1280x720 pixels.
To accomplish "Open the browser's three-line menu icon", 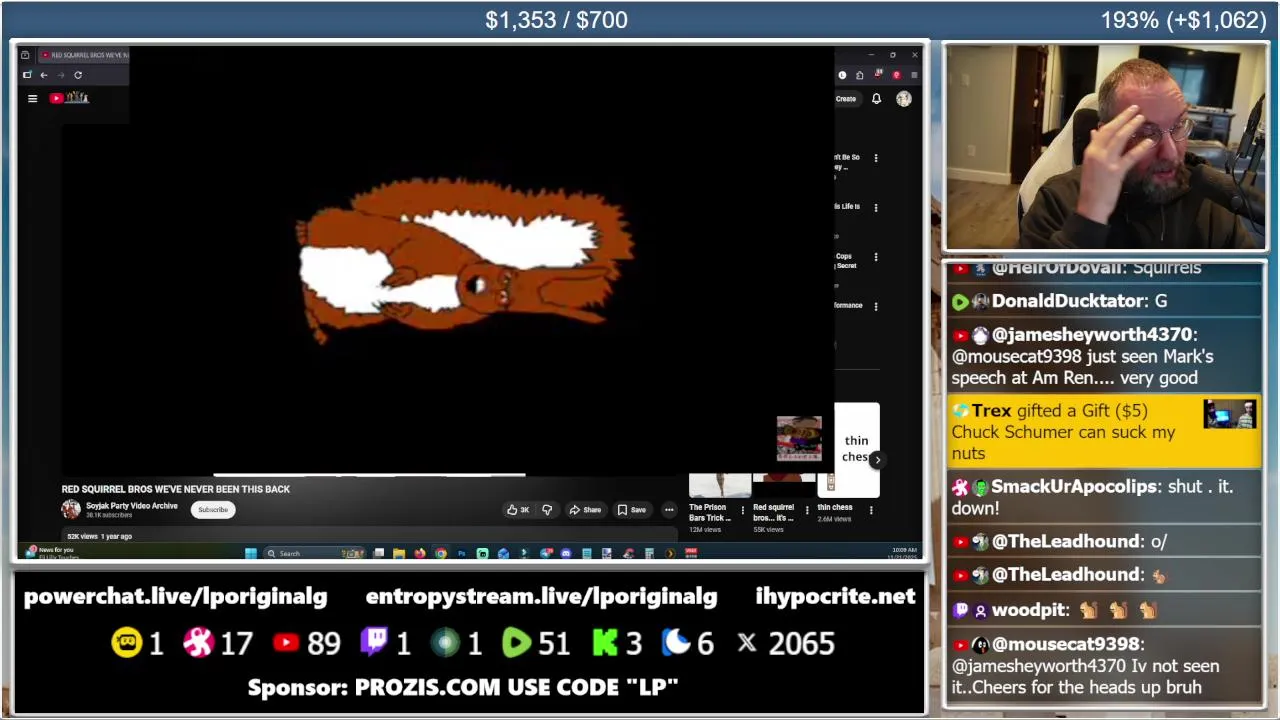I will (914, 75).
